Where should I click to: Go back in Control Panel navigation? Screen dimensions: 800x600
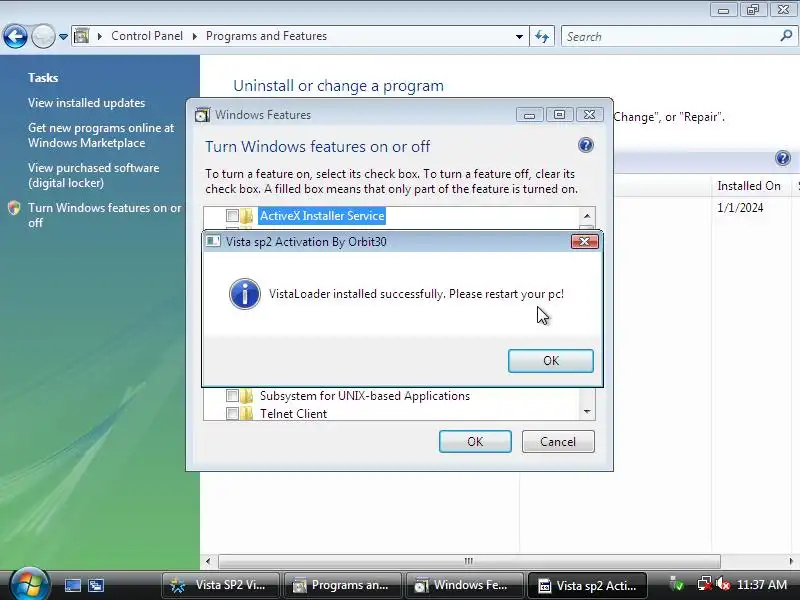point(15,36)
